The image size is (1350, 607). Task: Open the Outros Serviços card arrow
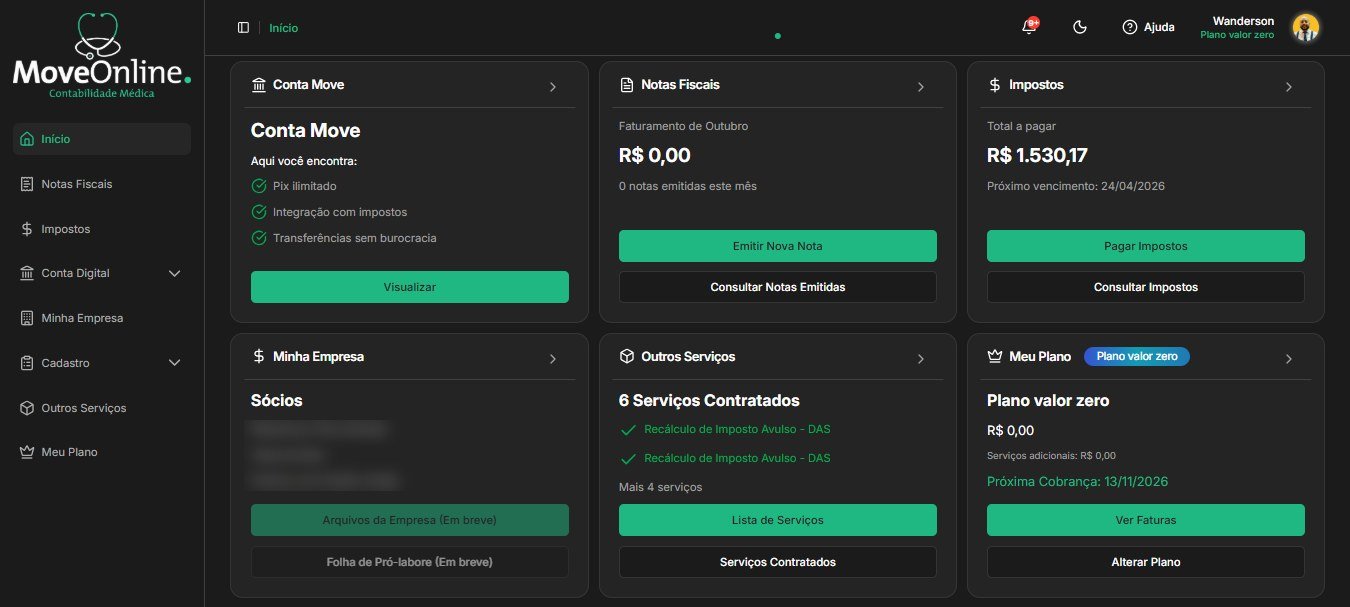[921, 358]
